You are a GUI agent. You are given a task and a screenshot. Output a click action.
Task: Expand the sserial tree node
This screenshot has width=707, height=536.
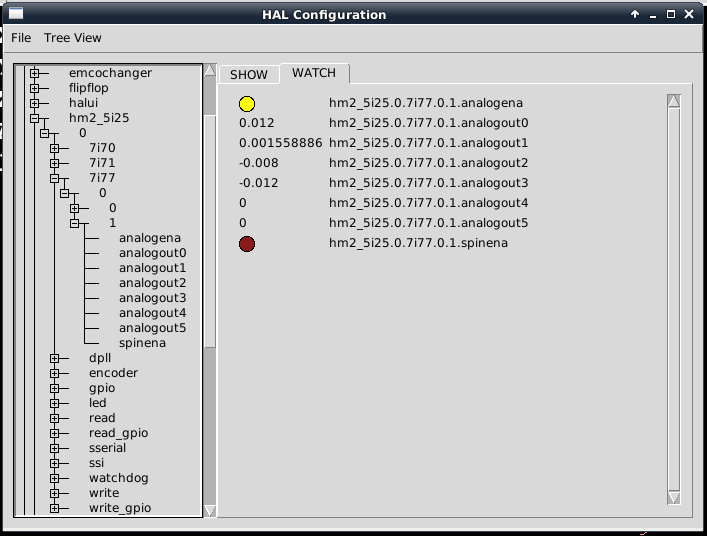(x=55, y=448)
